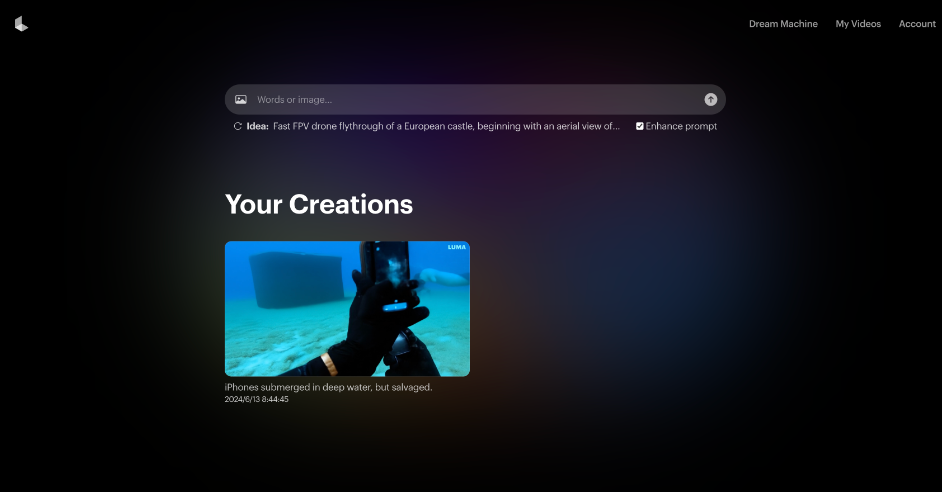This screenshot has width=942, height=492.
Task: Click the phone held in the video
Action: pyautogui.click(x=390, y=275)
